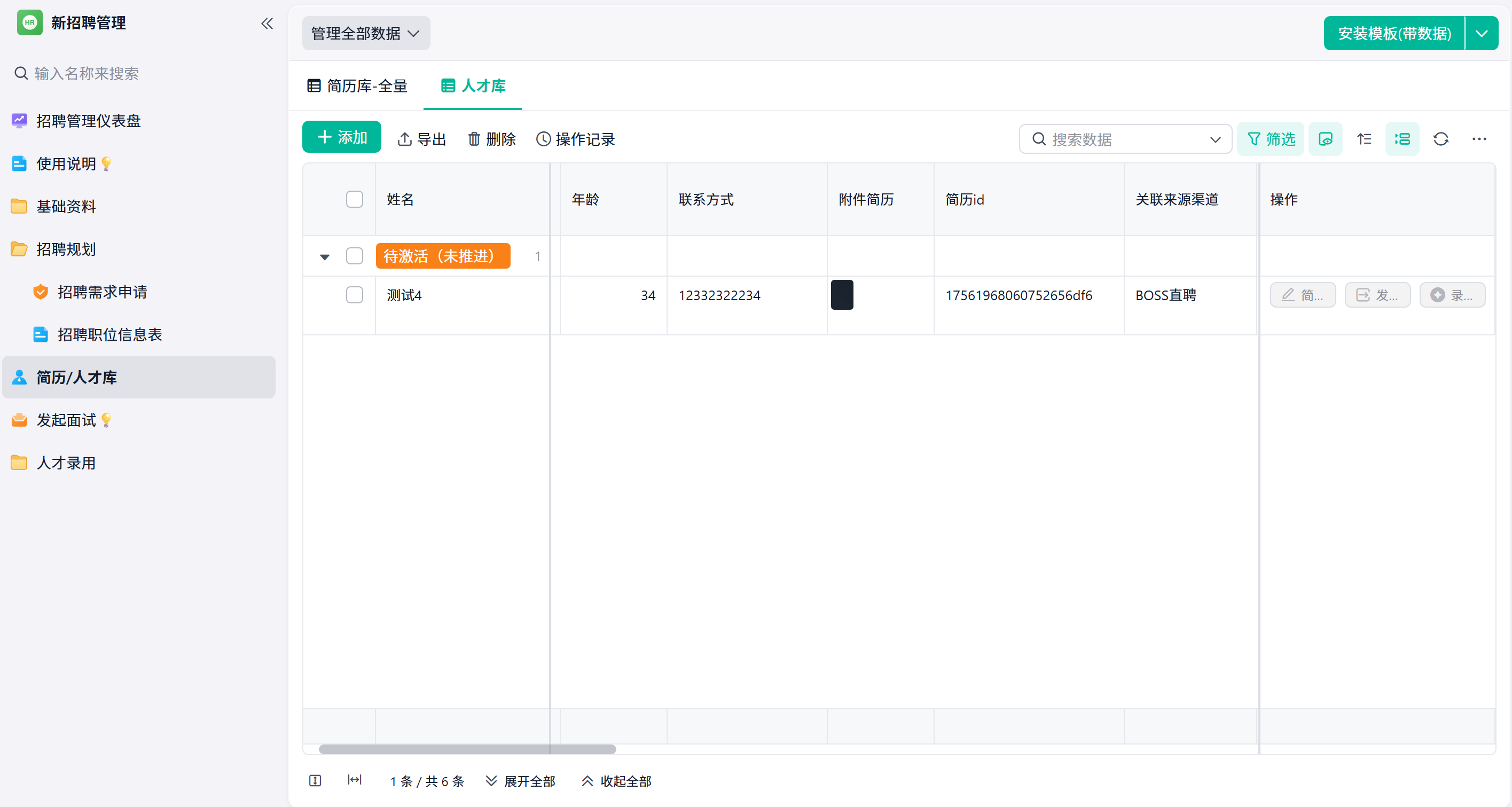Click the 添加 button

342,137
